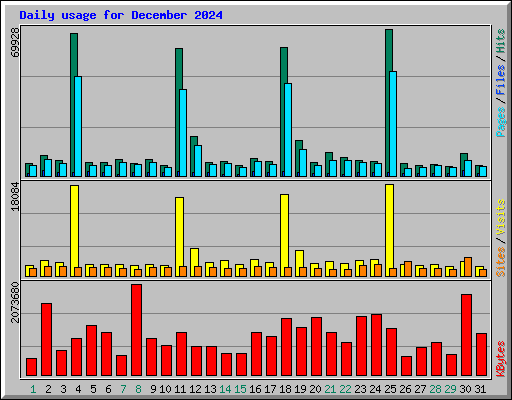512x400 pixels.
Task: Click day 11 on the date axis
Action: (180, 389)
